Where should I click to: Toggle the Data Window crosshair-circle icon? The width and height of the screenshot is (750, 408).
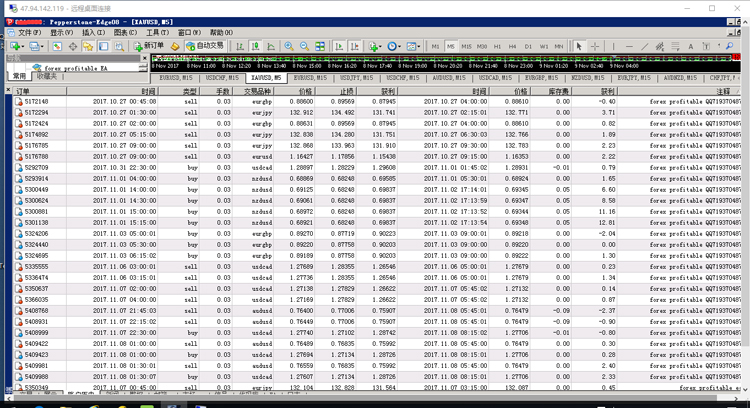tap(73, 46)
